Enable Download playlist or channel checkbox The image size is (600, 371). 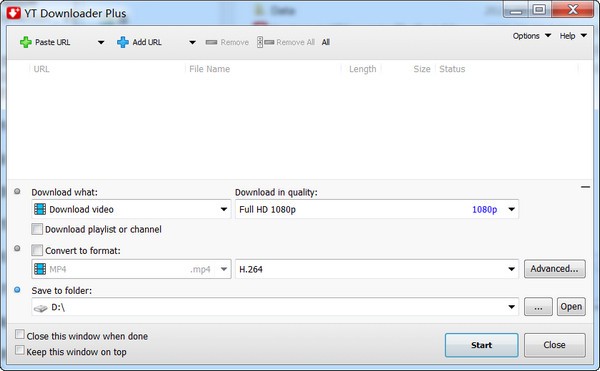(37, 229)
